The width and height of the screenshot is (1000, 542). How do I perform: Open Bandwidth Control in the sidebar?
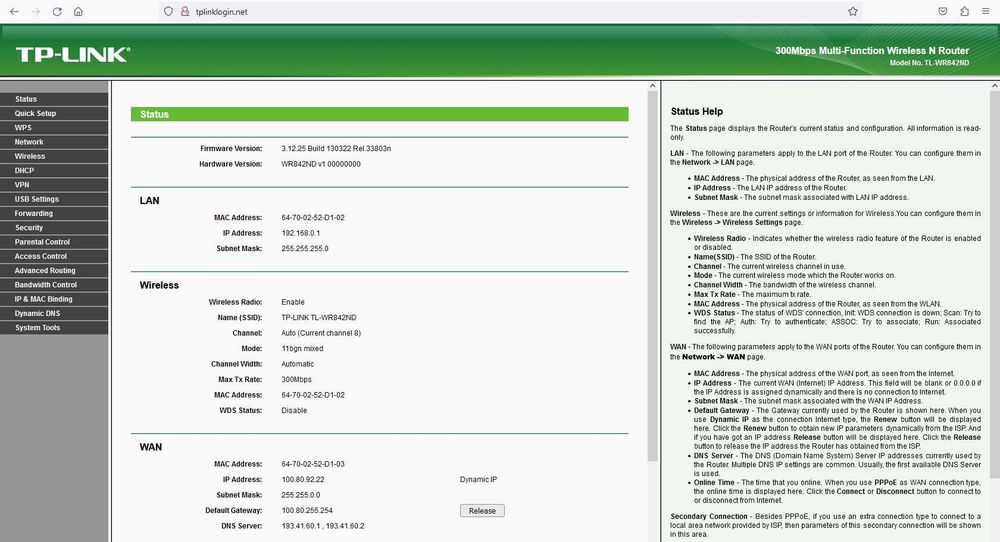point(54,284)
